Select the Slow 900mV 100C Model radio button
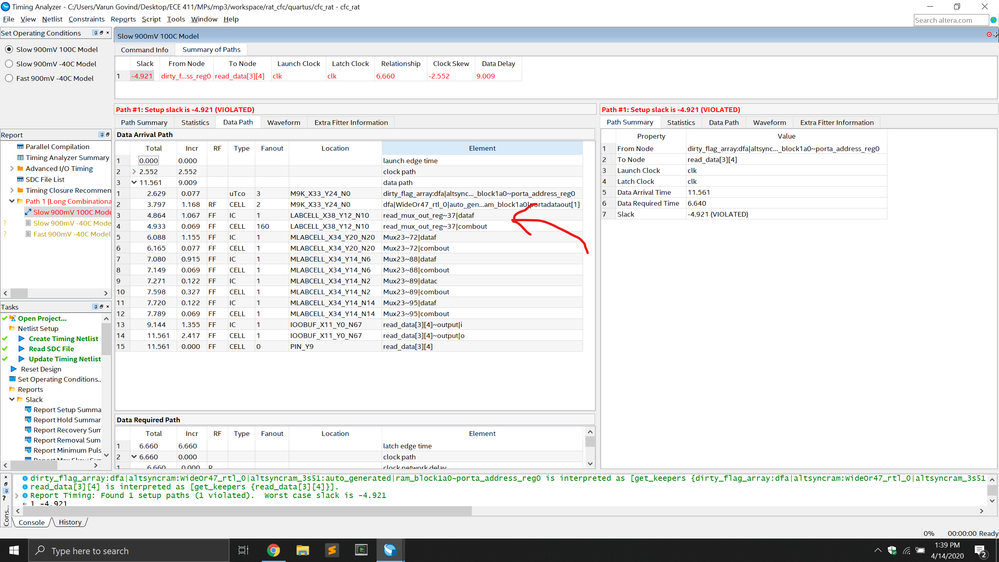 click(x=9, y=49)
